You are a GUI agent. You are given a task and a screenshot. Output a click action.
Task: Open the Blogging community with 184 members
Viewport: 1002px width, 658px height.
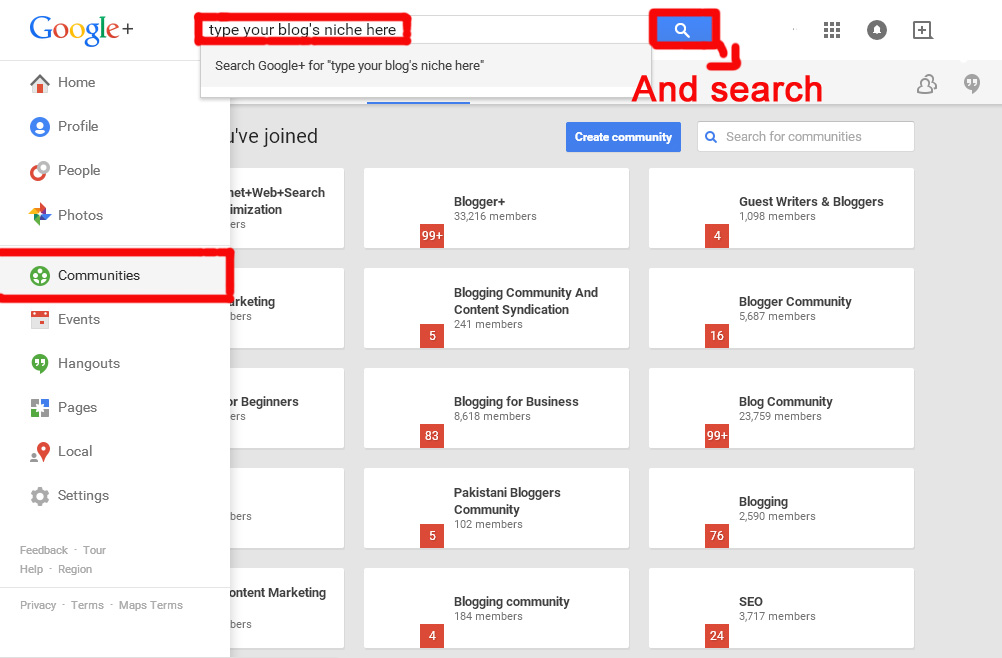click(497, 608)
